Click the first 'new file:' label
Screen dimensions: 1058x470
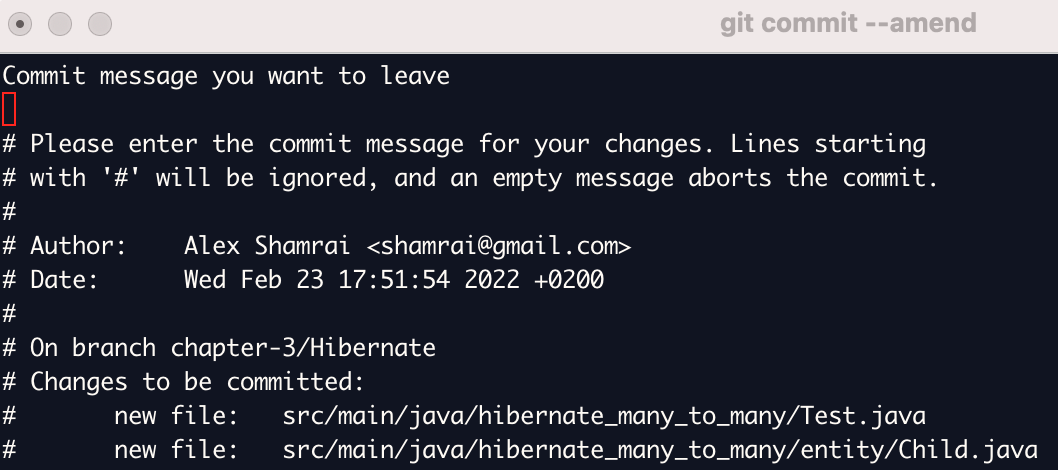pyautogui.click(x=176, y=416)
